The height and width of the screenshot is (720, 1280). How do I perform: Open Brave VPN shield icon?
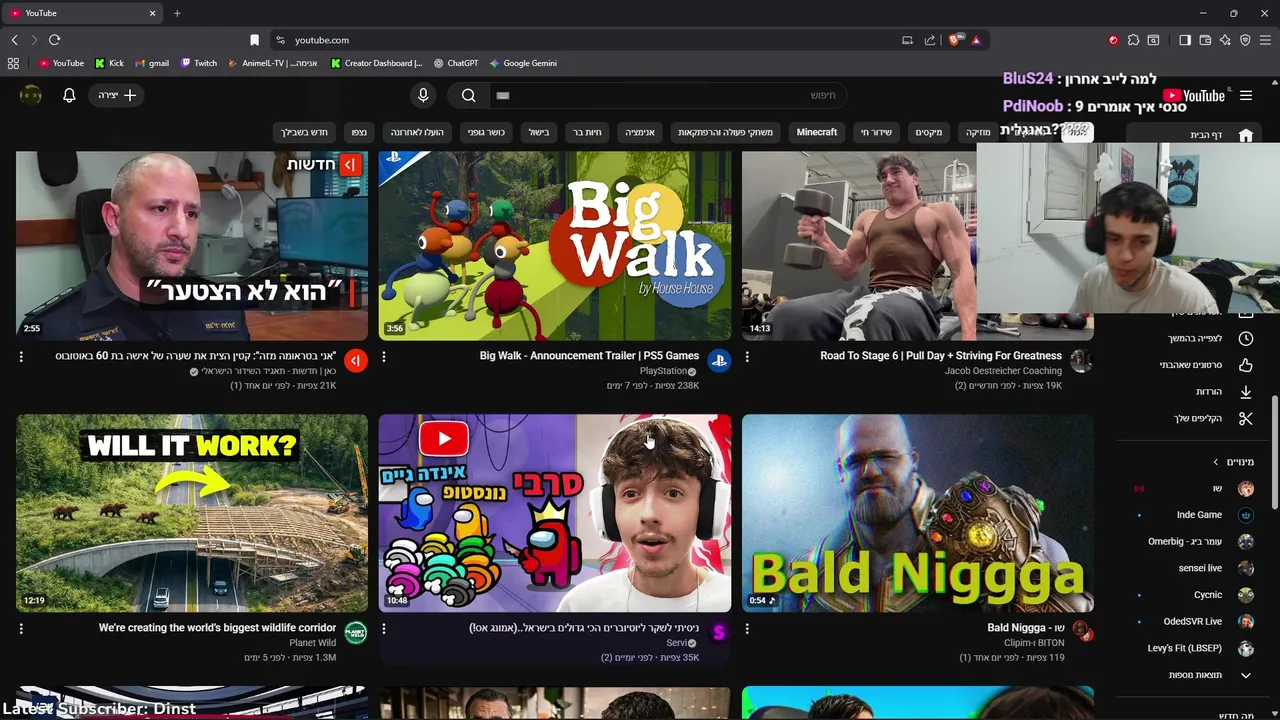[x=1245, y=40]
